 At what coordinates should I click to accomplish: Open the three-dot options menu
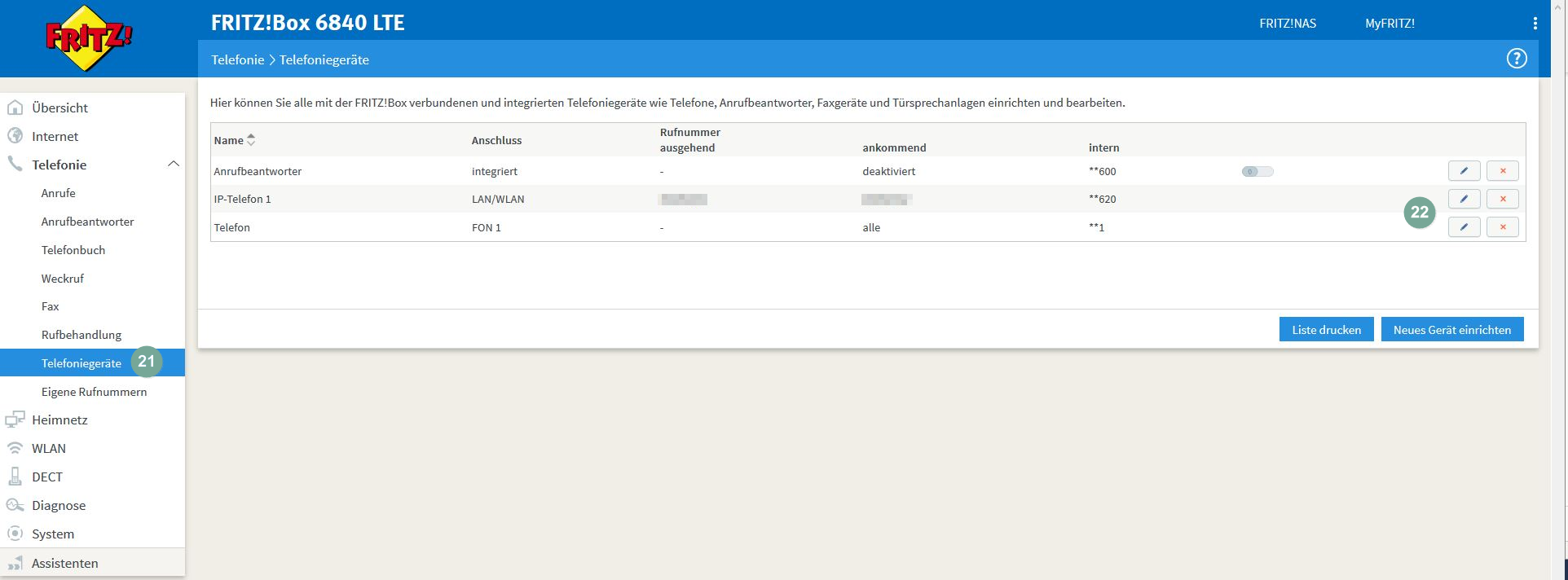(1535, 24)
